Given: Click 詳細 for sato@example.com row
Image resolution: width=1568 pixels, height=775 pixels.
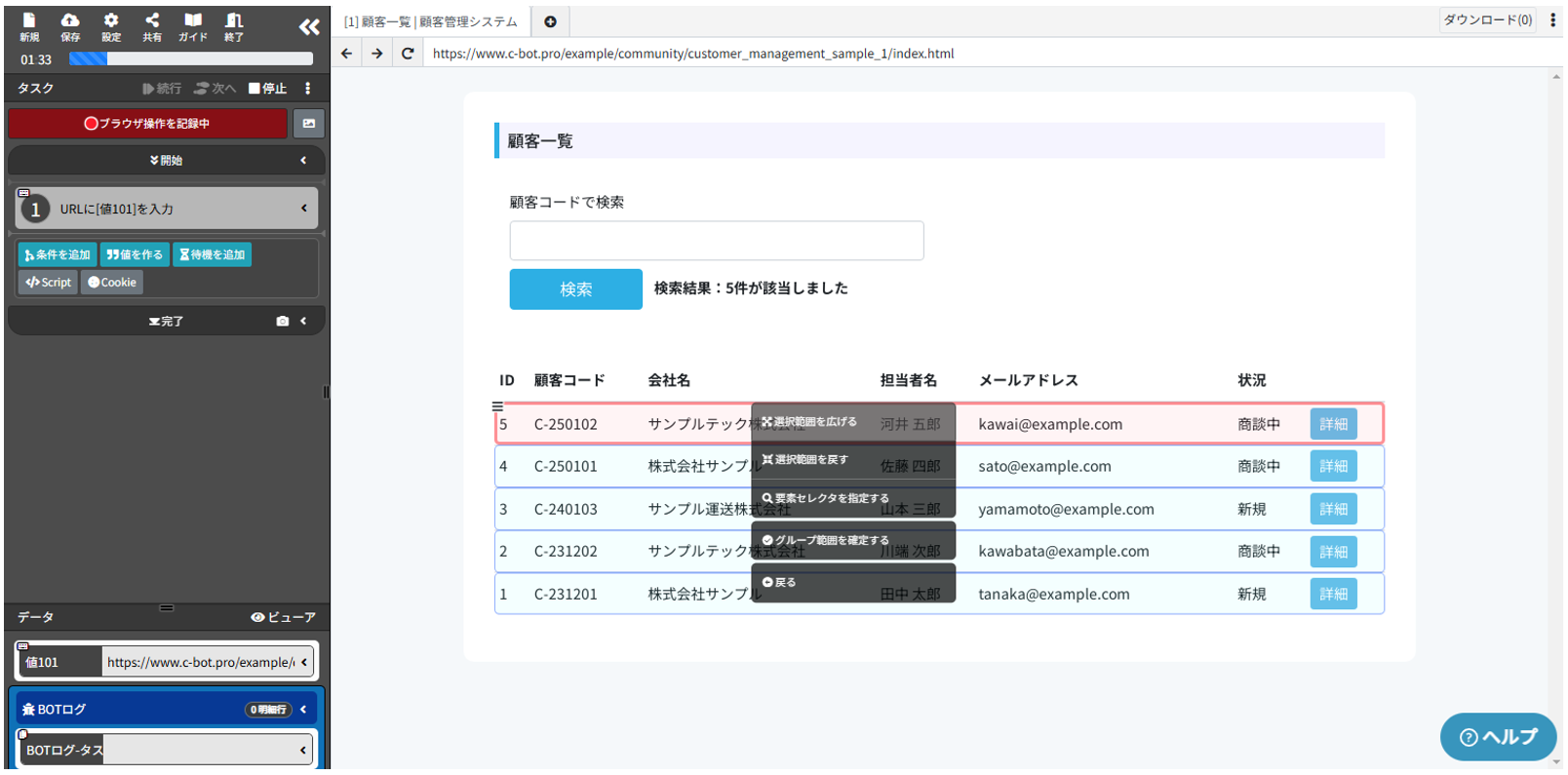Looking at the screenshot, I should coord(1333,467).
